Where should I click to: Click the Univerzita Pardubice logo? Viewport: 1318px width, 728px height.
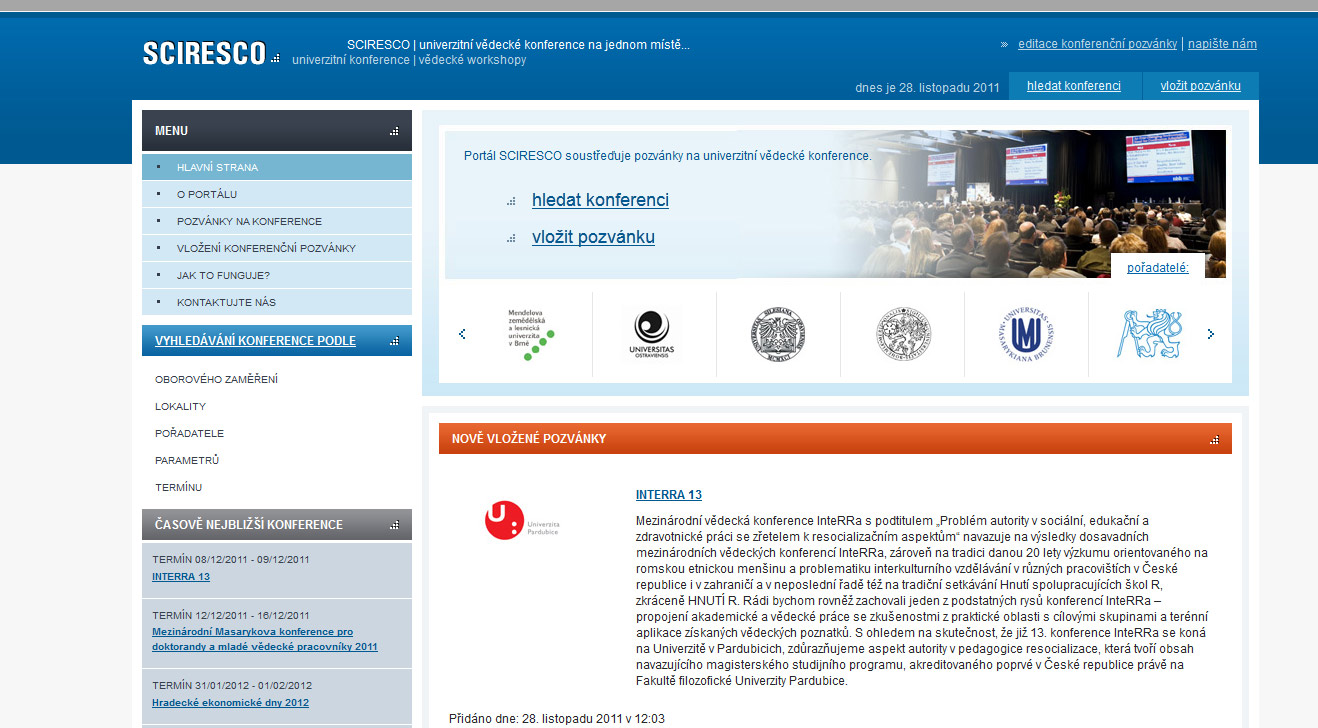522,522
